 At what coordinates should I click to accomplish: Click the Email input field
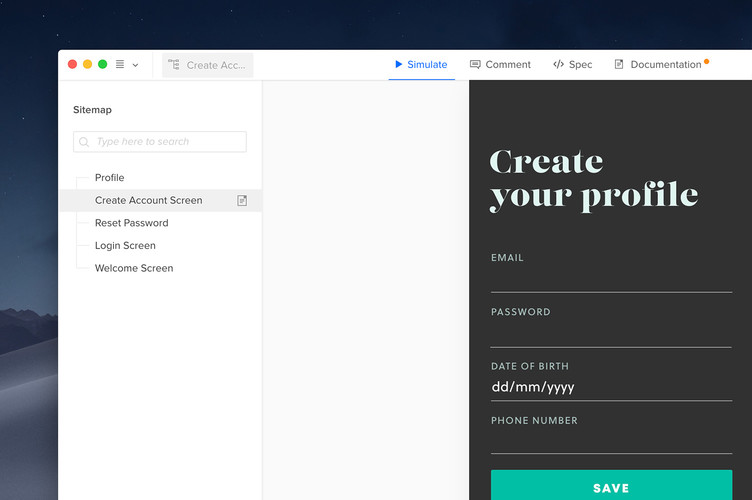[x=611, y=279]
